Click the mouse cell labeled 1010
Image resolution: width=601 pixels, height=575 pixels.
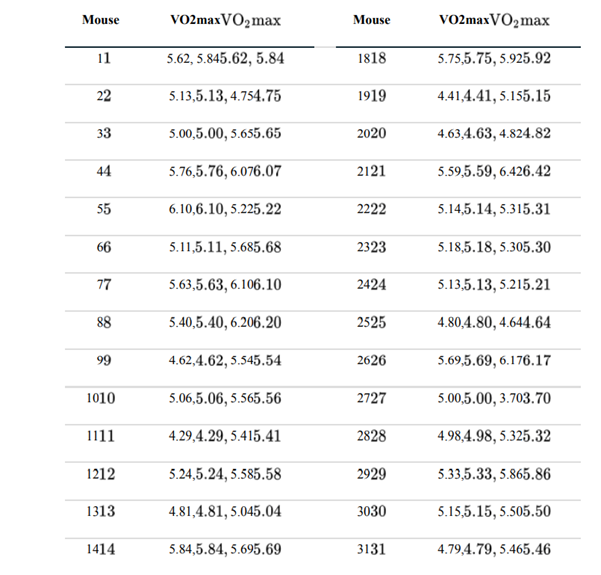pyautogui.click(x=101, y=398)
